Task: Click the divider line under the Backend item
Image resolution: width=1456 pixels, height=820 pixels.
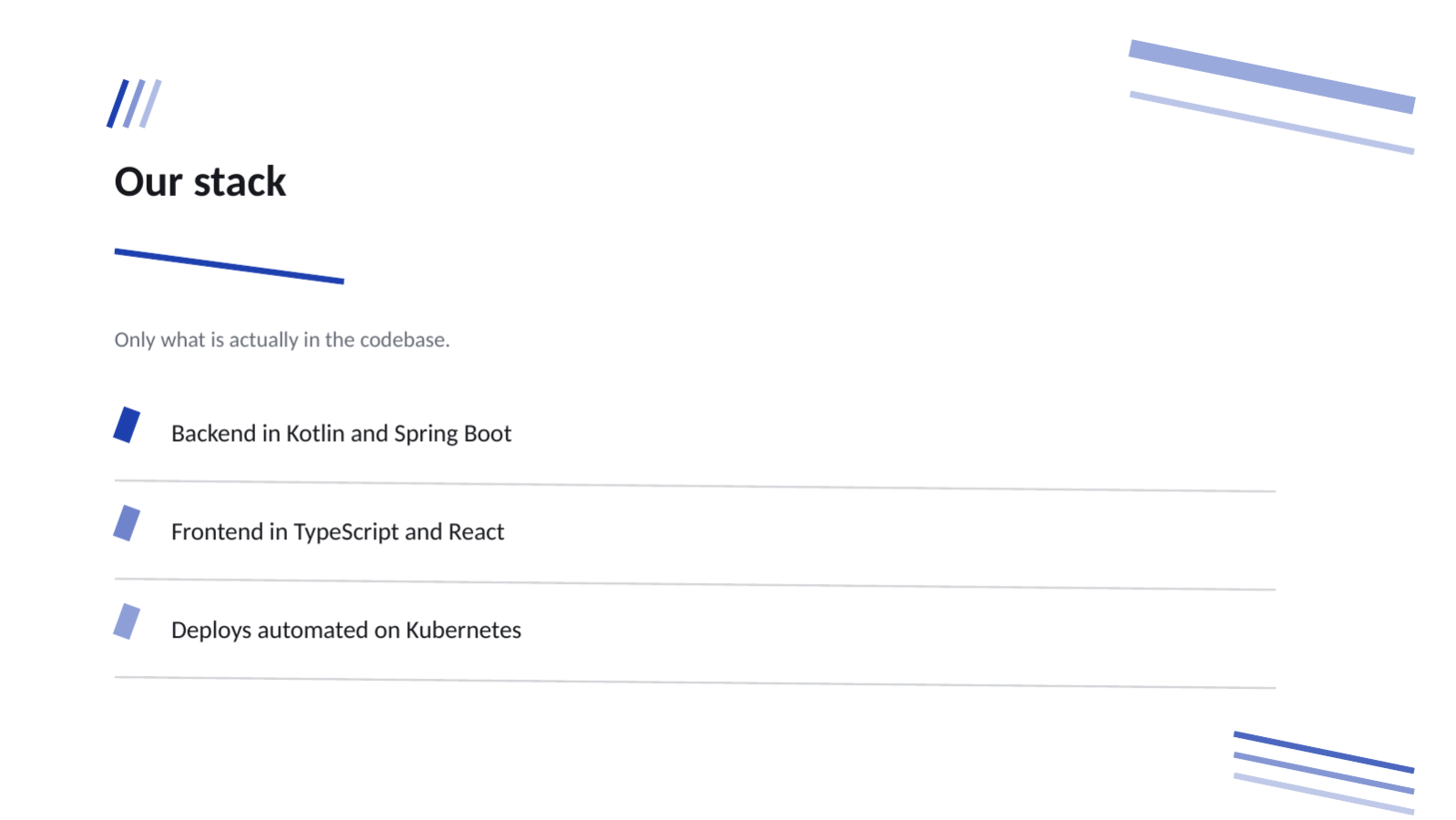Action: (x=694, y=486)
